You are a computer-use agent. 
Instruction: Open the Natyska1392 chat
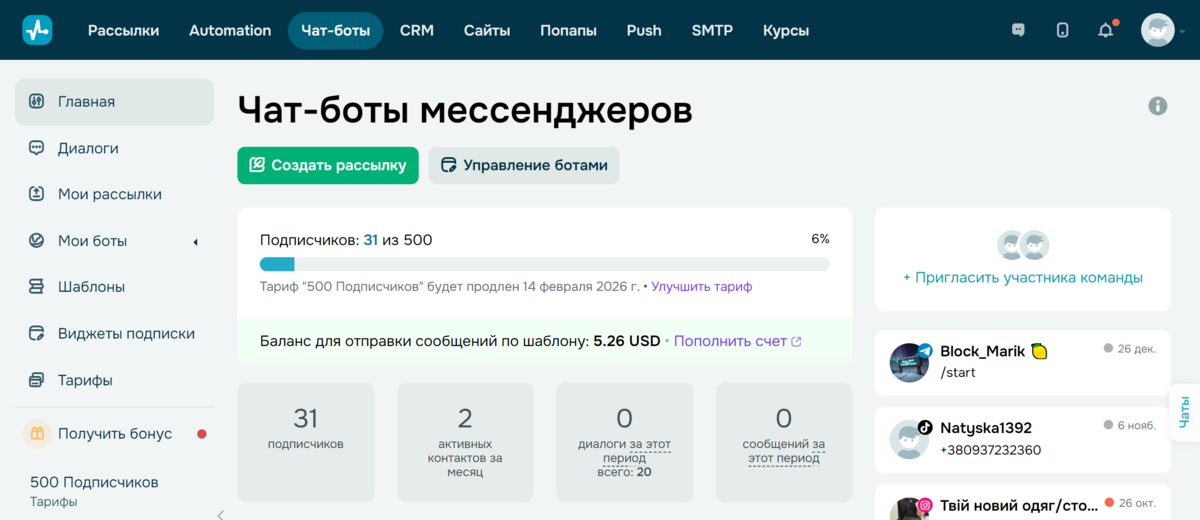click(x=1022, y=439)
